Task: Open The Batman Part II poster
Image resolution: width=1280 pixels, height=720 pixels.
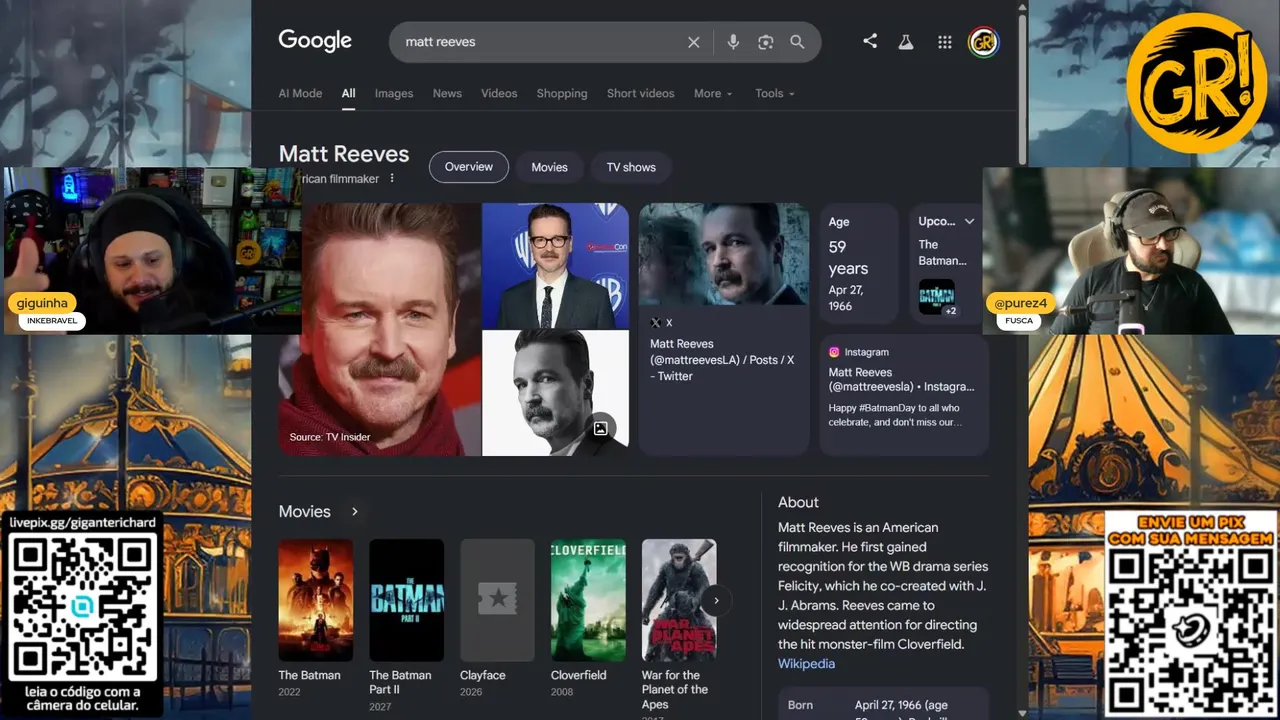Action: coord(406,600)
